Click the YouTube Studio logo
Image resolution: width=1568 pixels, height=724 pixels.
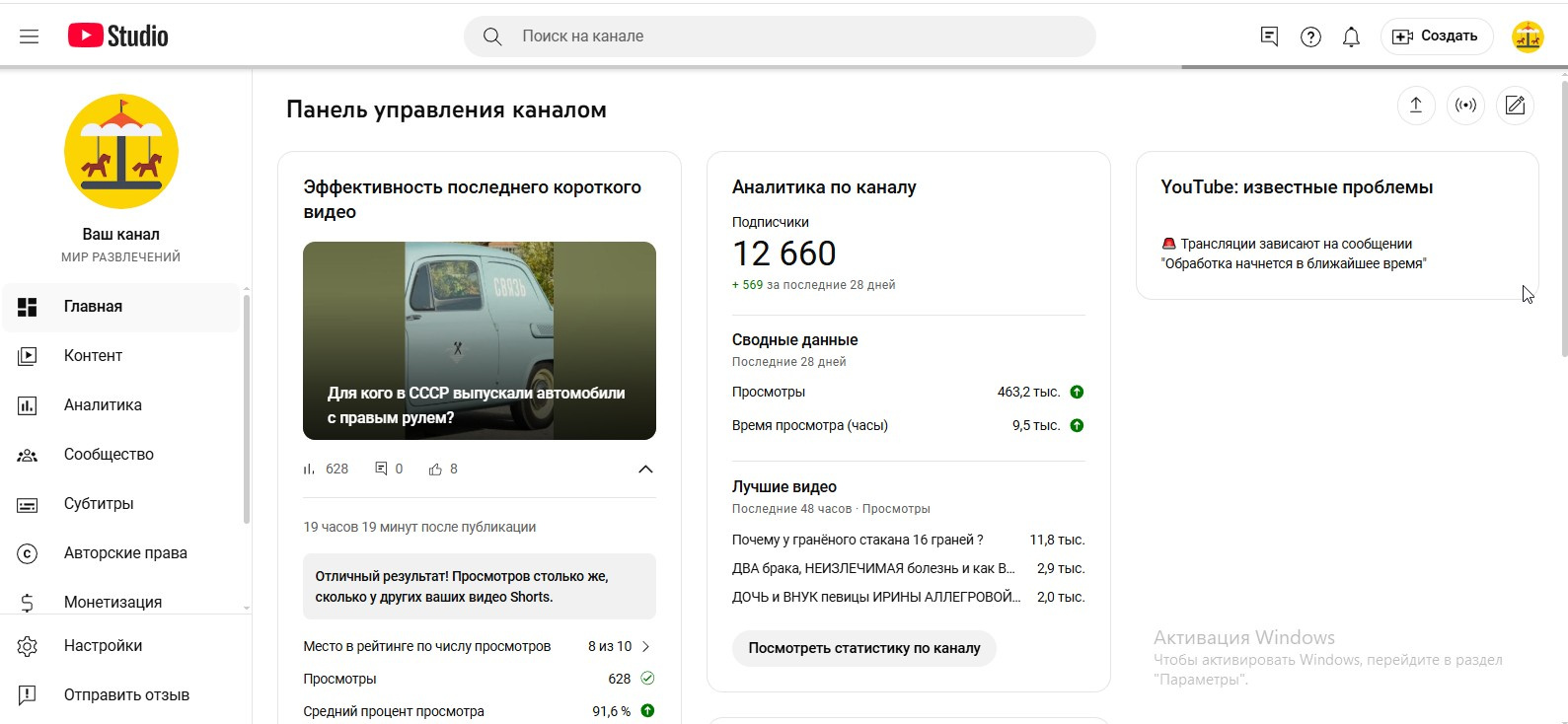[x=118, y=36]
